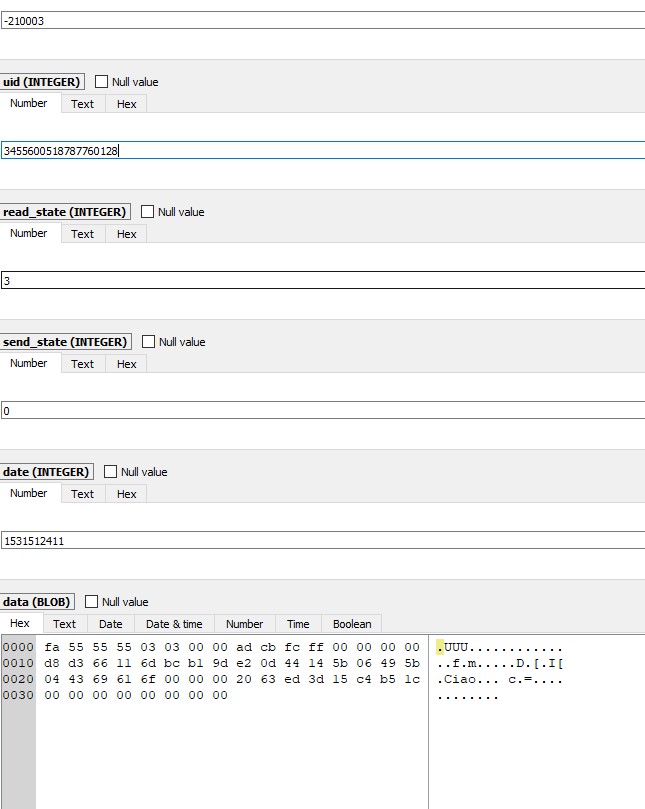Select the Hex tab of data BLOB
The width and height of the screenshot is (645, 809).
[20, 623]
